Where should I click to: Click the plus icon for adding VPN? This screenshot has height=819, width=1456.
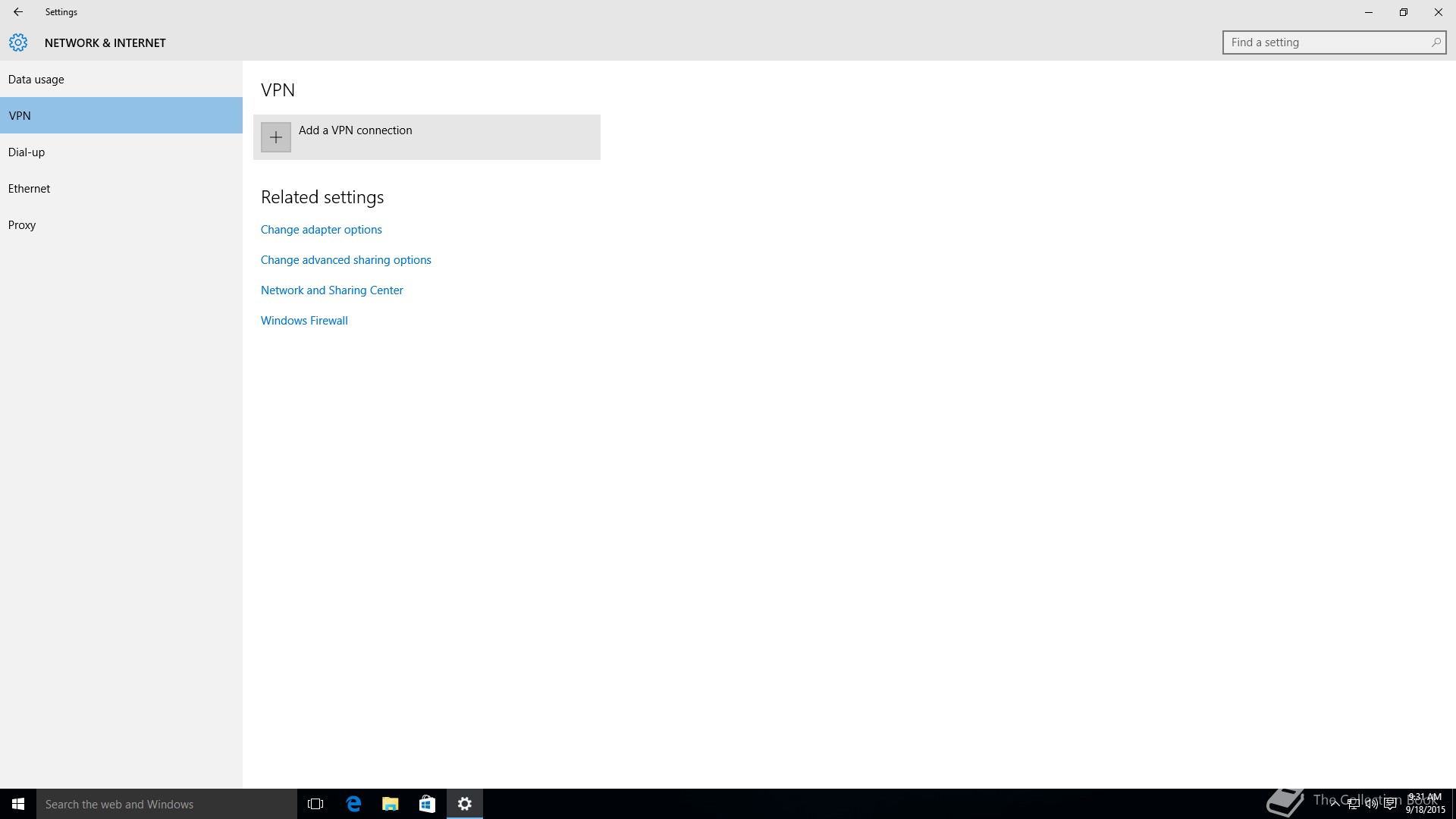click(276, 137)
